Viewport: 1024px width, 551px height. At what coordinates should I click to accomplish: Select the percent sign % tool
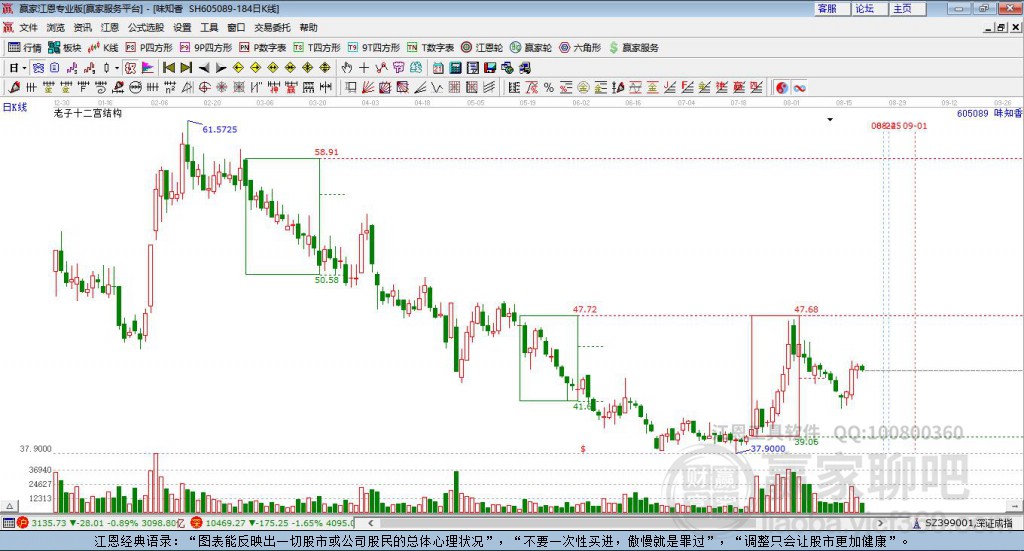[x=549, y=87]
